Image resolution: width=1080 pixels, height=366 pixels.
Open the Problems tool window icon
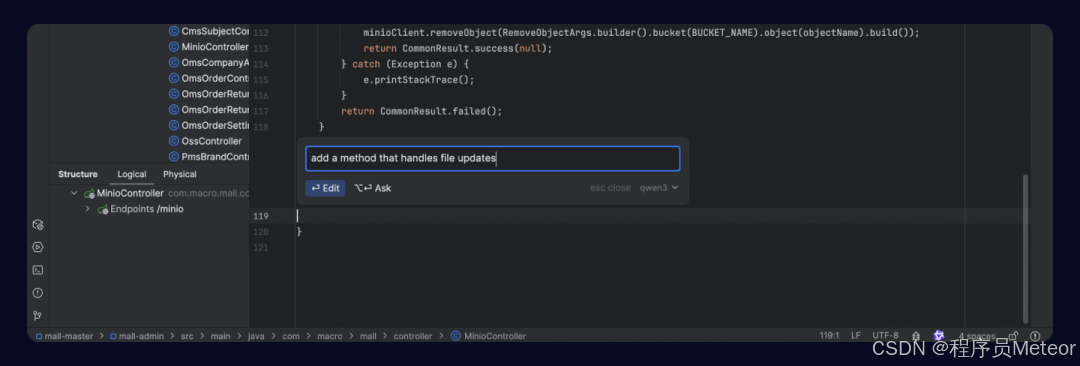[x=38, y=293]
